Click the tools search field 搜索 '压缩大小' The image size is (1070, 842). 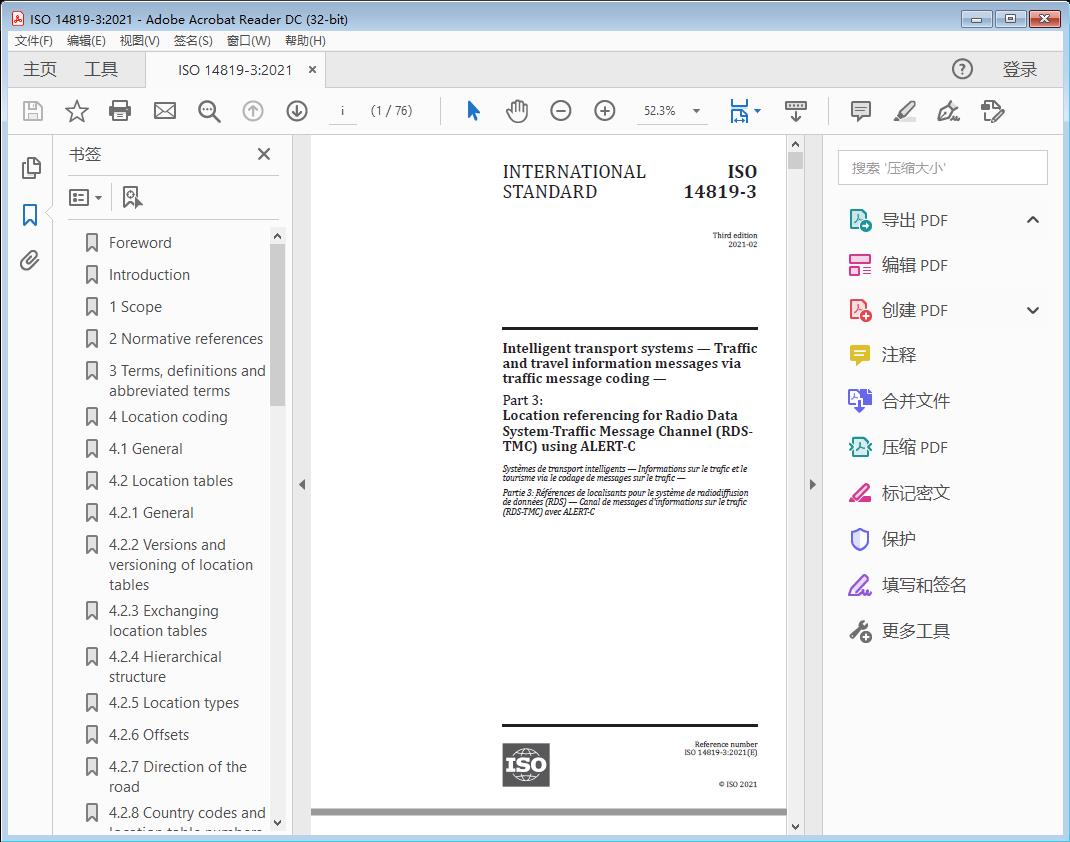coord(942,168)
